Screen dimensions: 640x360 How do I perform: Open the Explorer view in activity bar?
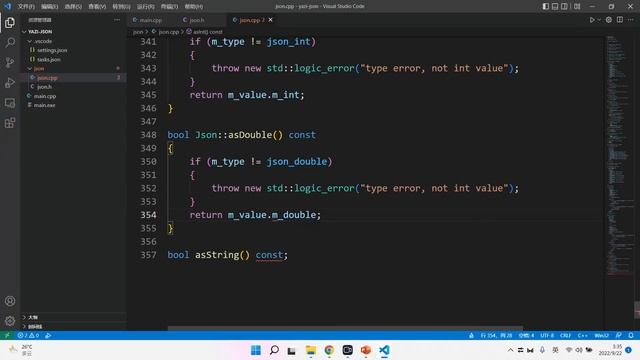point(10,23)
